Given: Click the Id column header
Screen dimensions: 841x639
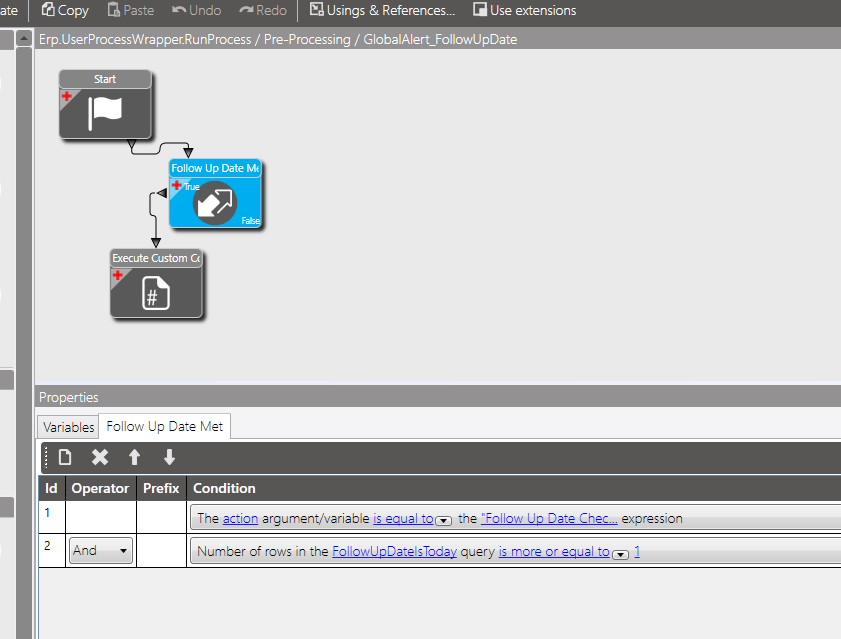Looking at the screenshot, I should [51, 488].
